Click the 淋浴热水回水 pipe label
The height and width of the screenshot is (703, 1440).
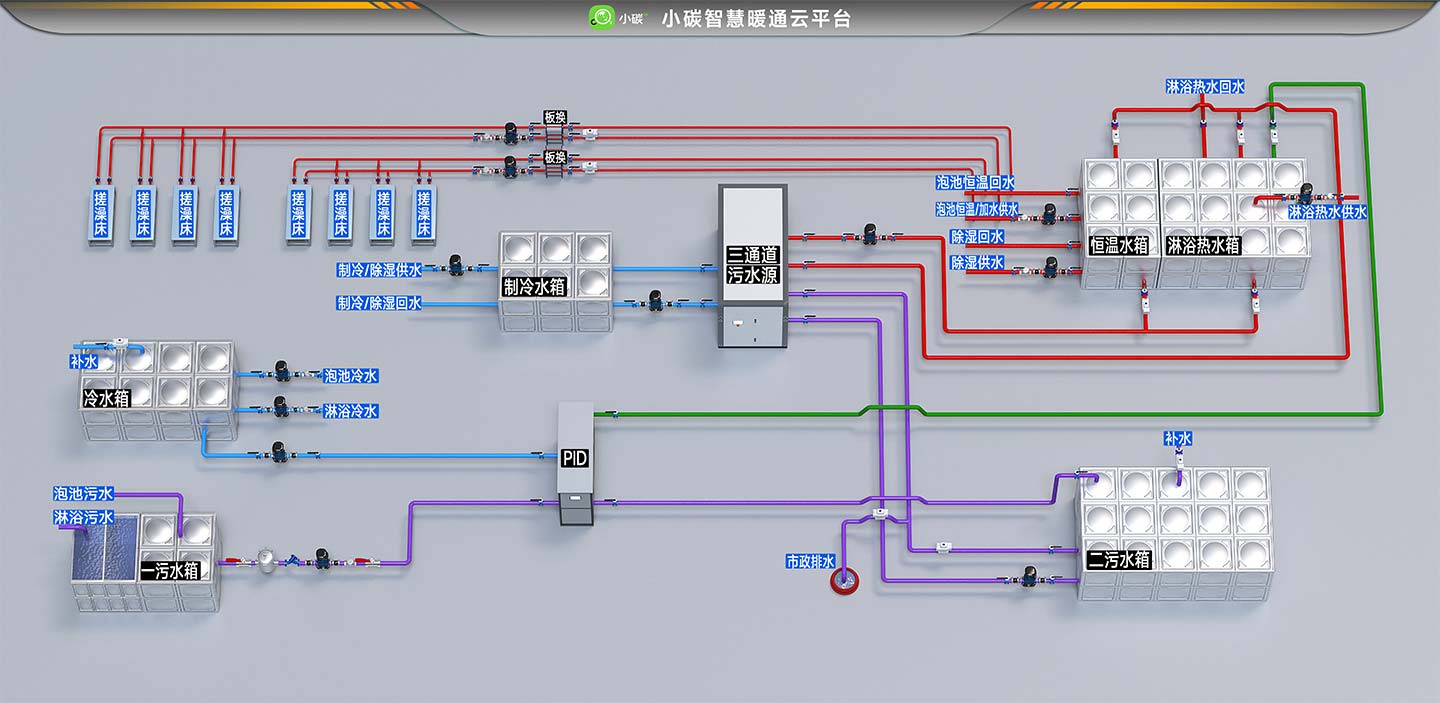pyautogui.click(x=1205, y=87)
